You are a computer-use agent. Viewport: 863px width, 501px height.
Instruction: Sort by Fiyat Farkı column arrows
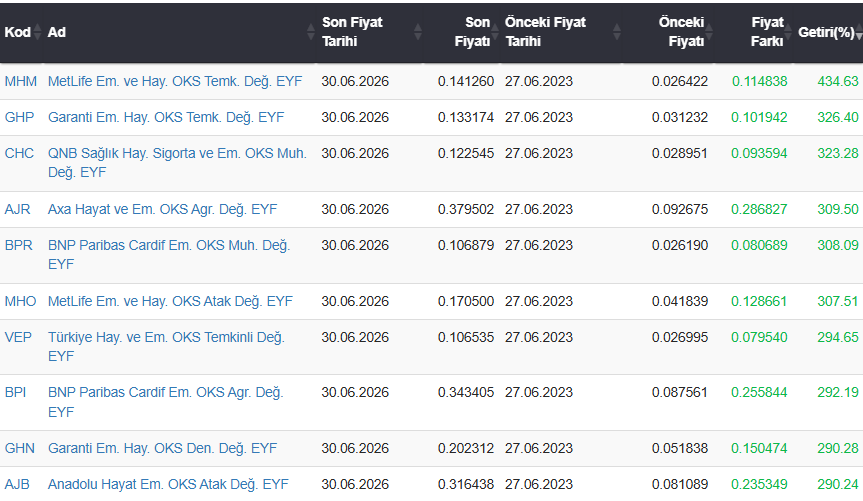pyautogui.click(x=788, y=32)
